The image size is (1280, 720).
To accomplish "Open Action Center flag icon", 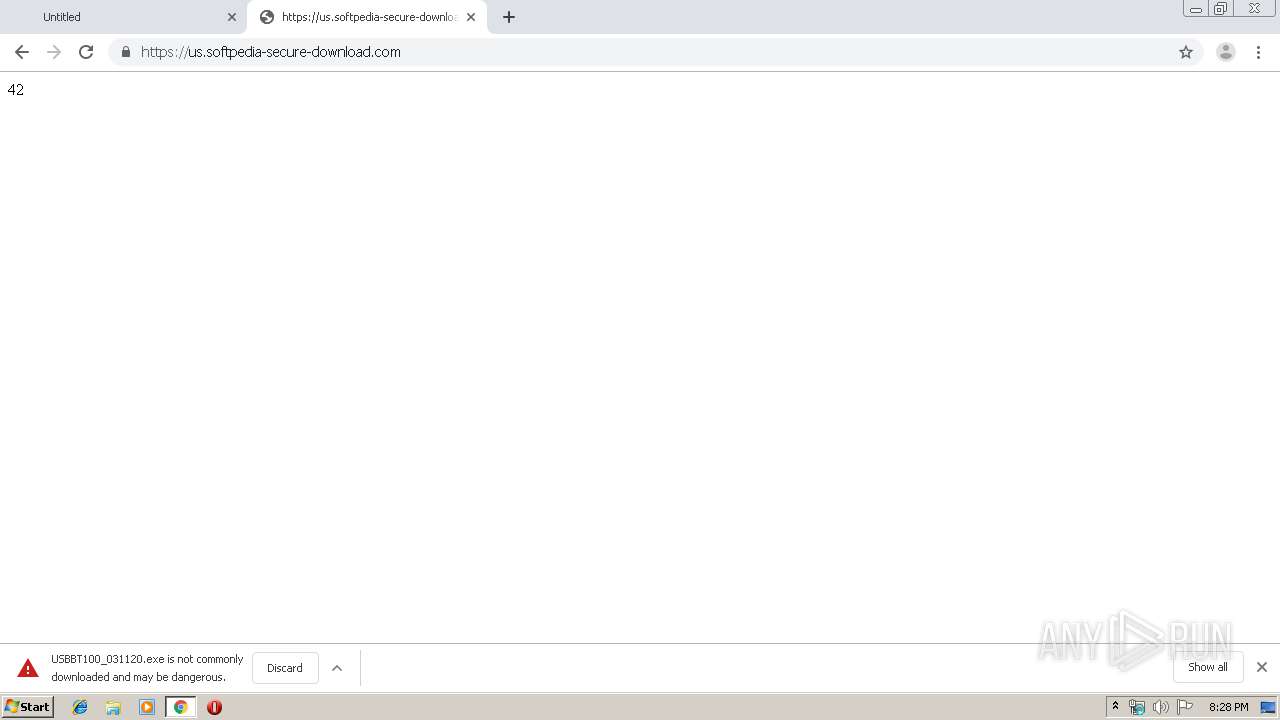I will [1185, 707].
